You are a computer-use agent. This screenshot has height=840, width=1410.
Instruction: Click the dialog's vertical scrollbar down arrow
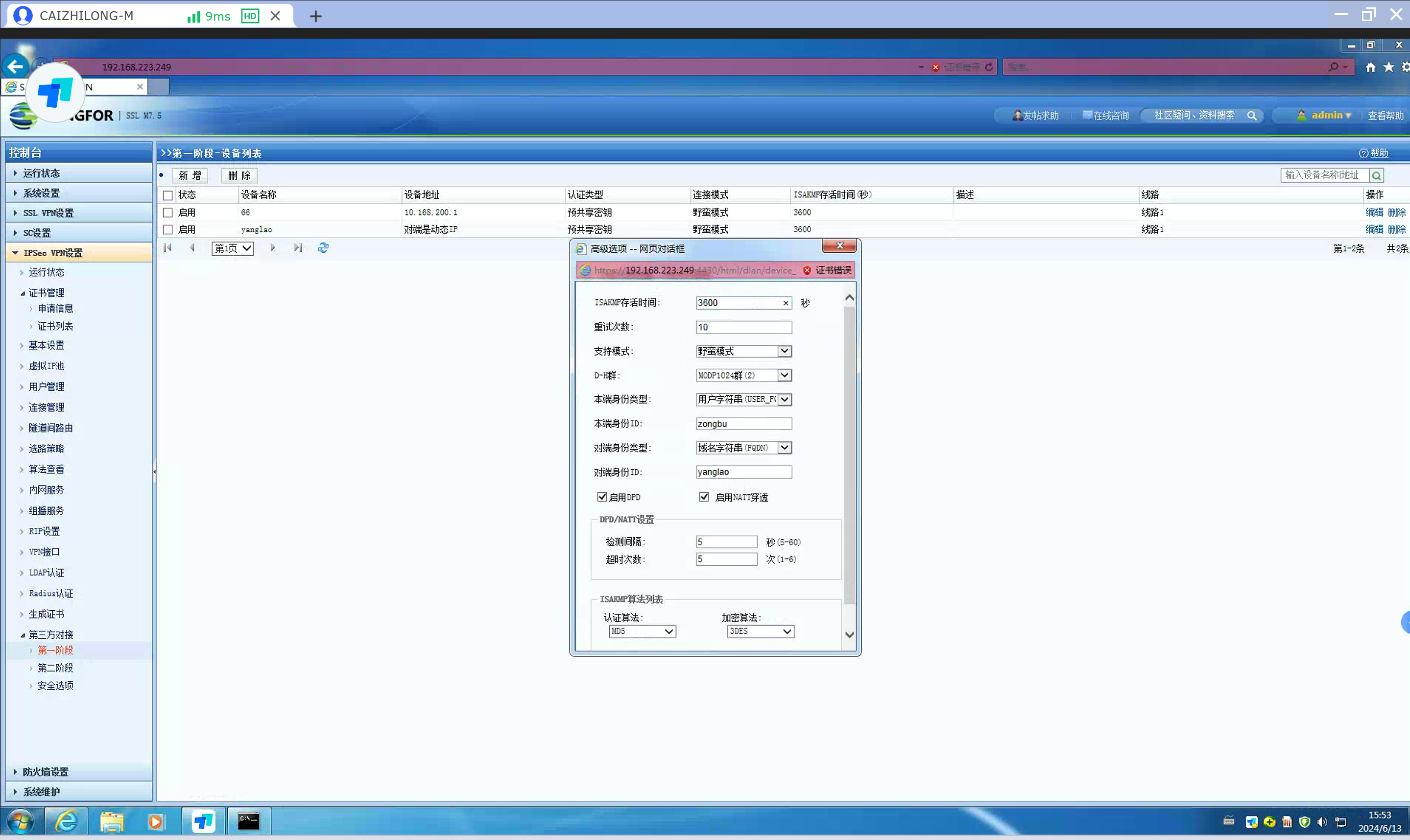coord(849,634)
